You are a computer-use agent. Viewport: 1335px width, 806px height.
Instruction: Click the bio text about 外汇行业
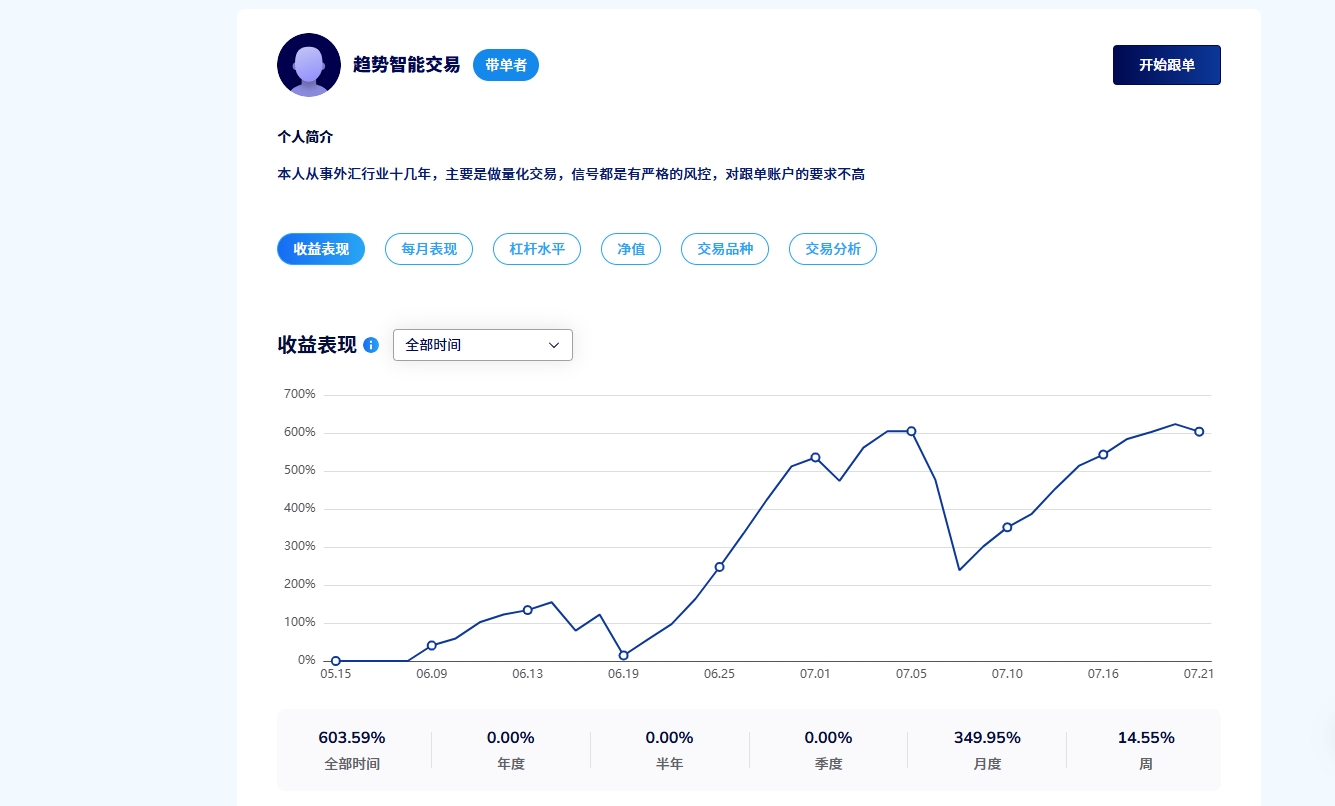tap(571, 174)
